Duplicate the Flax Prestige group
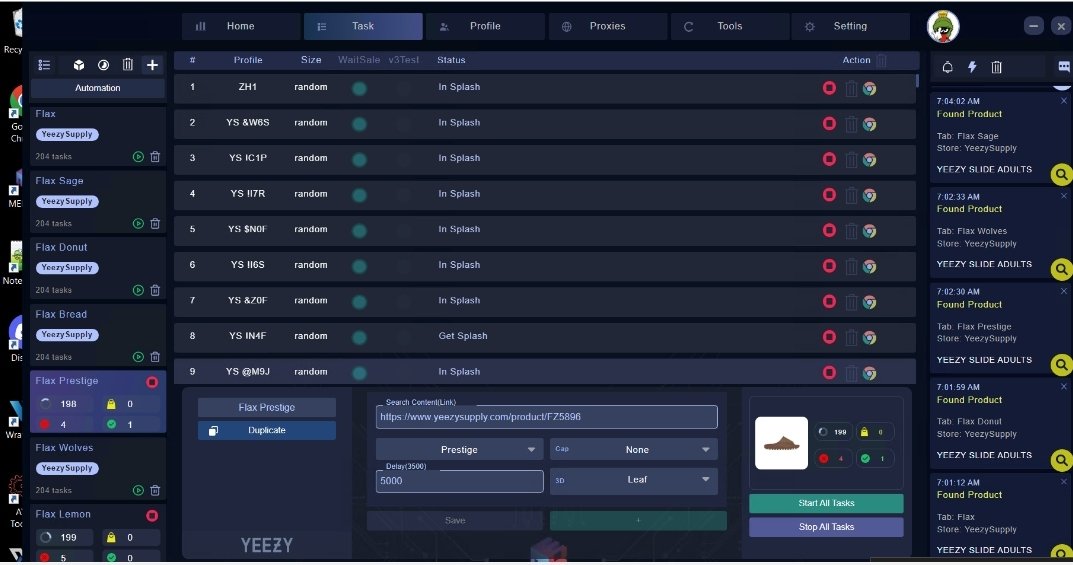 click(x=267, y=430)
